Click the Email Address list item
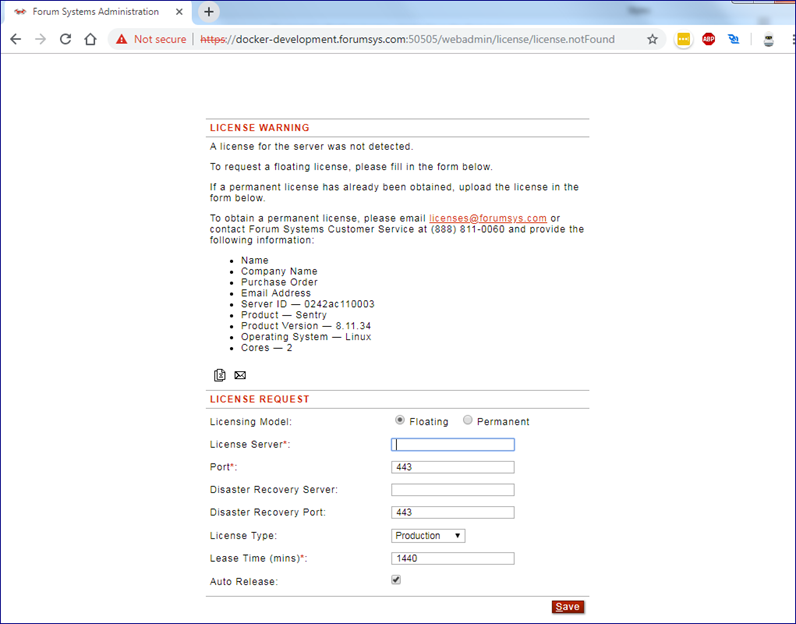Image resolution: width=796 pixels, height=624 pixels. tap(276, 293)
